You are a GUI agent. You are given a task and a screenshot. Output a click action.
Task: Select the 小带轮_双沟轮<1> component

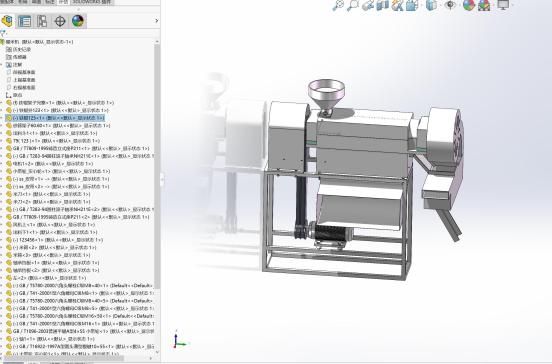pos(58,171)
